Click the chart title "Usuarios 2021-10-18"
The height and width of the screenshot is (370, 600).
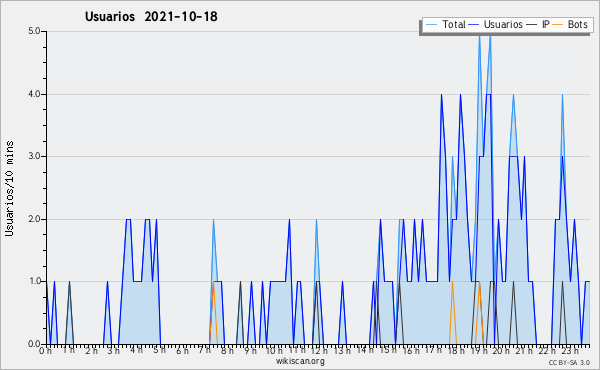click(151, 17)
